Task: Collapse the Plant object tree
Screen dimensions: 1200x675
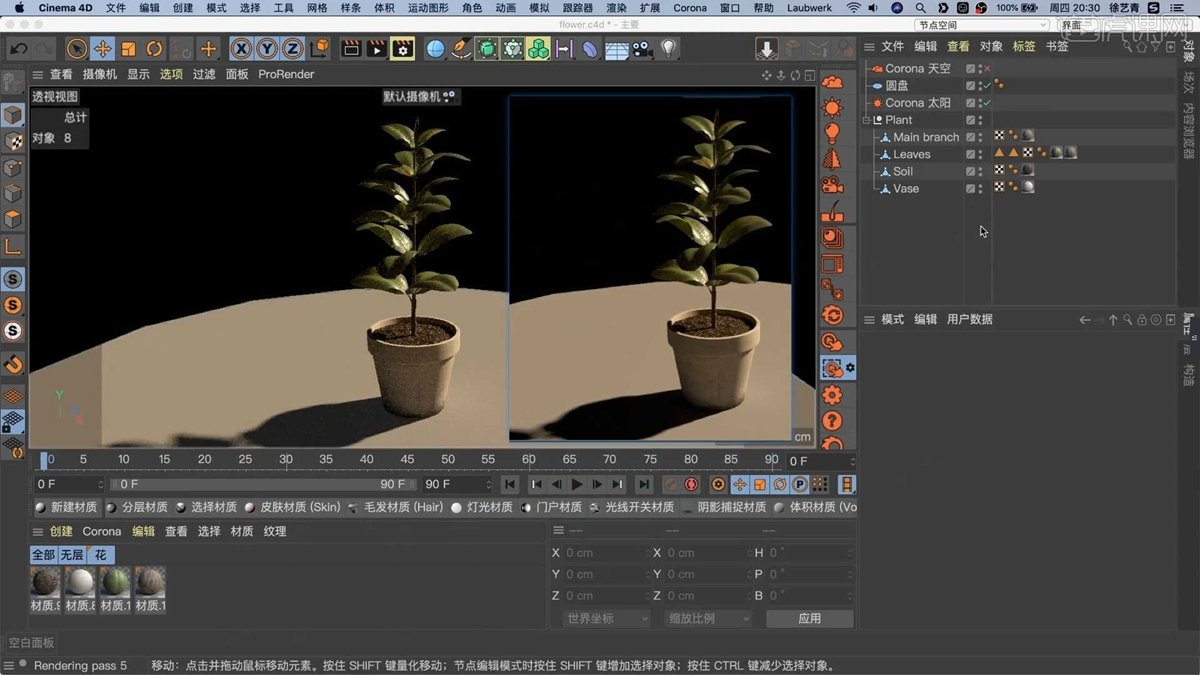Action: [x=867, y=120]
